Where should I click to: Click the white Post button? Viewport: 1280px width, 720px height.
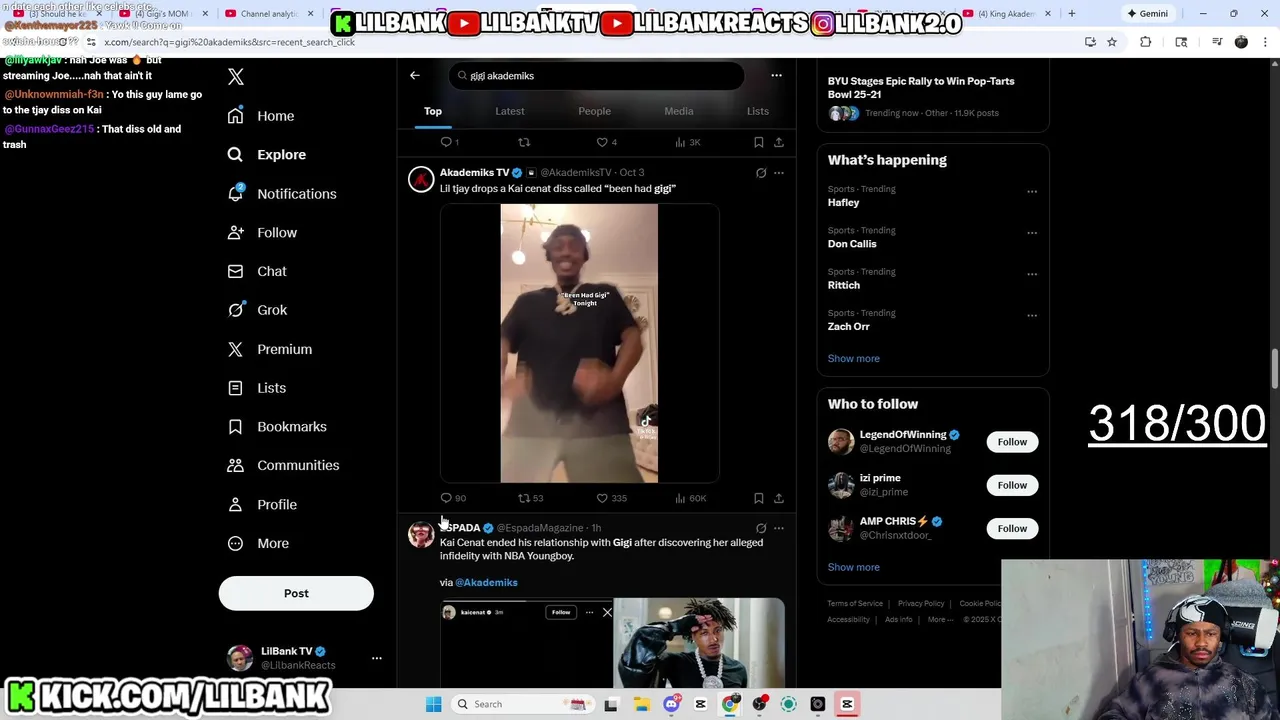coord(296,593)
